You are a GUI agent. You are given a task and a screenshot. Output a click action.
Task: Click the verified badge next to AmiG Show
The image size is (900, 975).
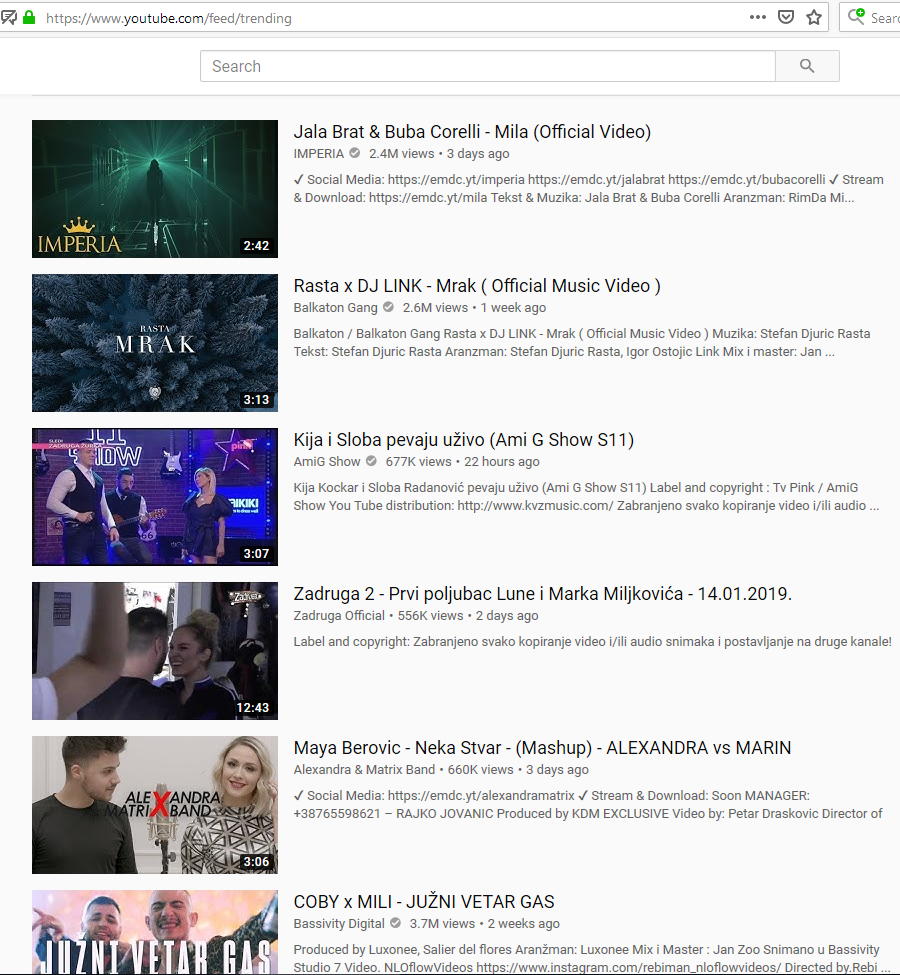pos(371,461)
